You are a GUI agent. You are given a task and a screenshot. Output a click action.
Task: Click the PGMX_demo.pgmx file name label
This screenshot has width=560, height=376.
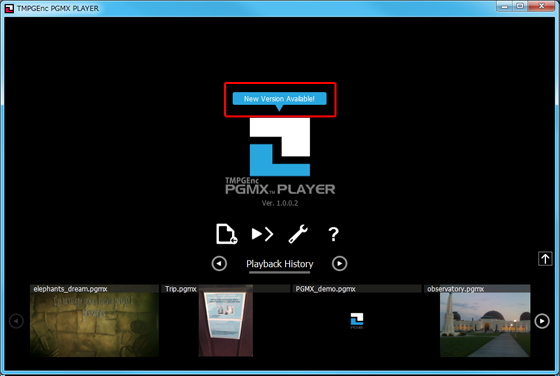pyautogui.click(x=325, y=289)
